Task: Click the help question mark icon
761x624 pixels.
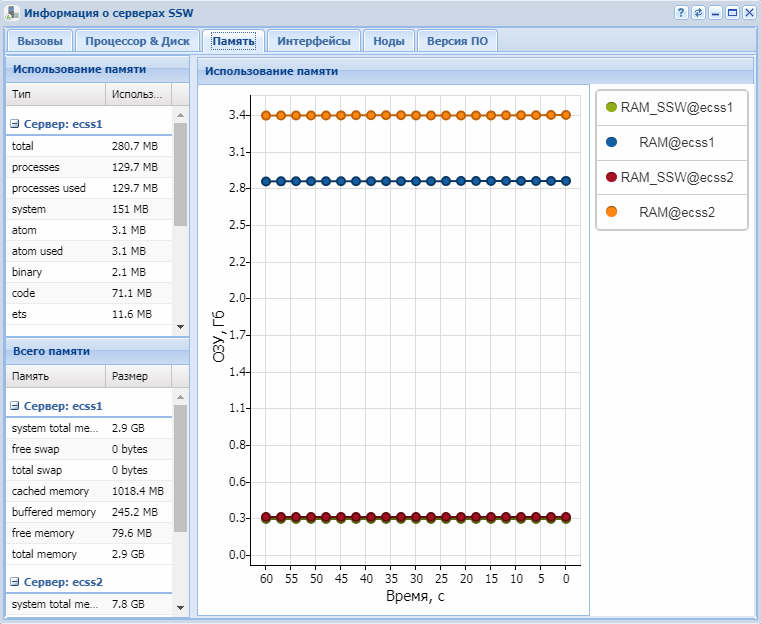Action: click(681, 13)
